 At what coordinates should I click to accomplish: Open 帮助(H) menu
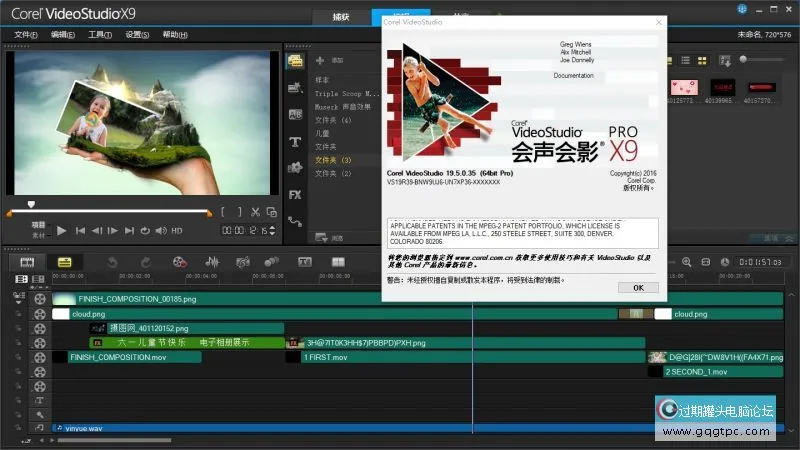175,35
